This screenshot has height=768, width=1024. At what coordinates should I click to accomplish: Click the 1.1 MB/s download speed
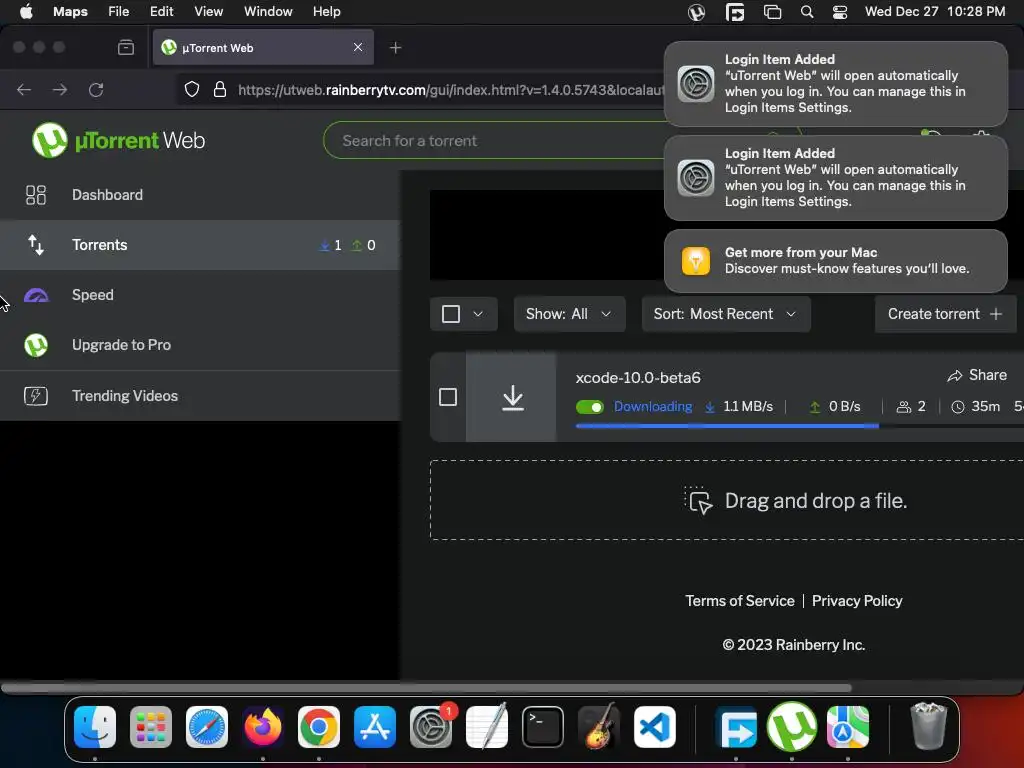coord(748,407)
